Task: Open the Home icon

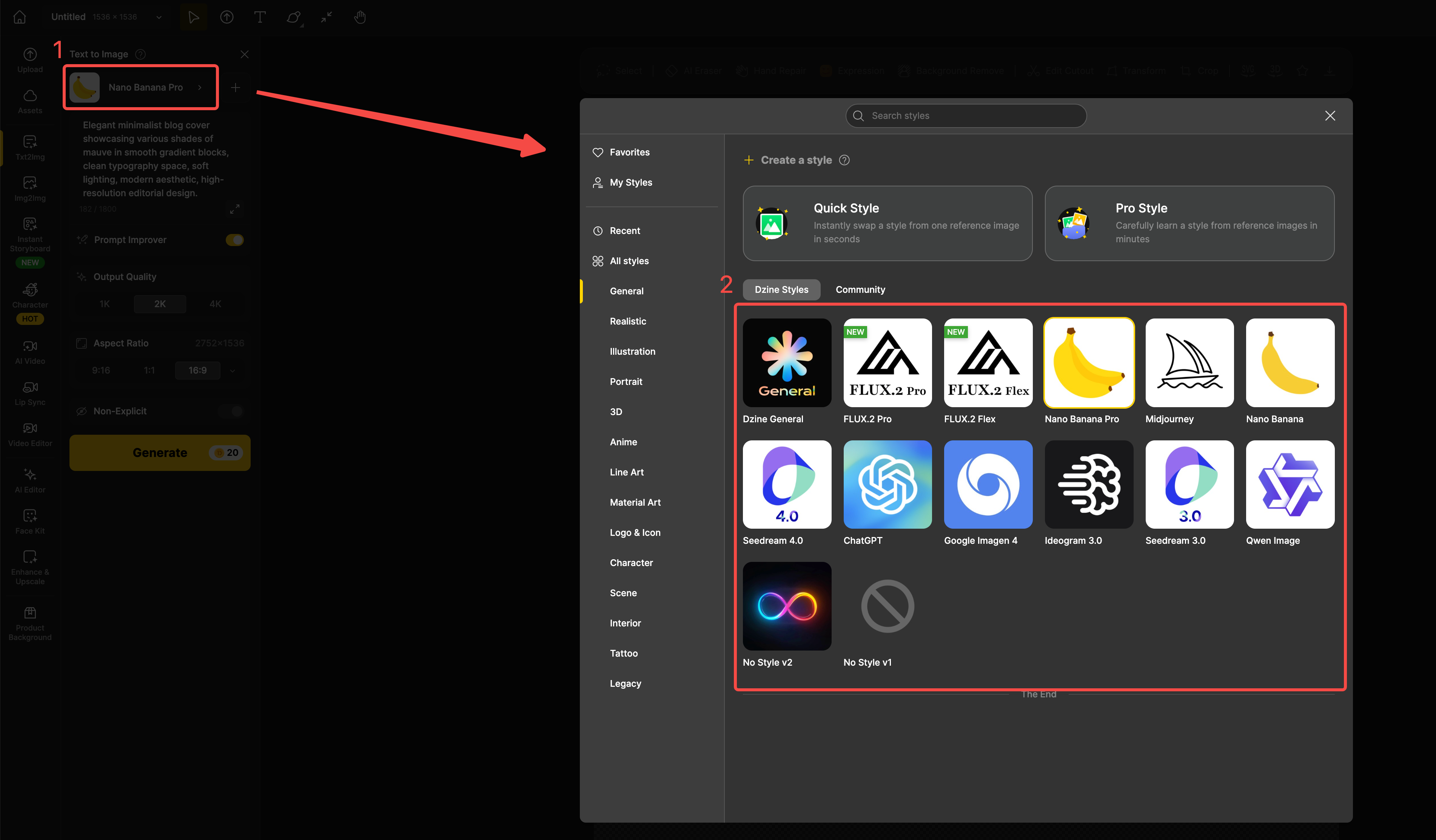Action: pyautogui.click(x=19, y=17)
